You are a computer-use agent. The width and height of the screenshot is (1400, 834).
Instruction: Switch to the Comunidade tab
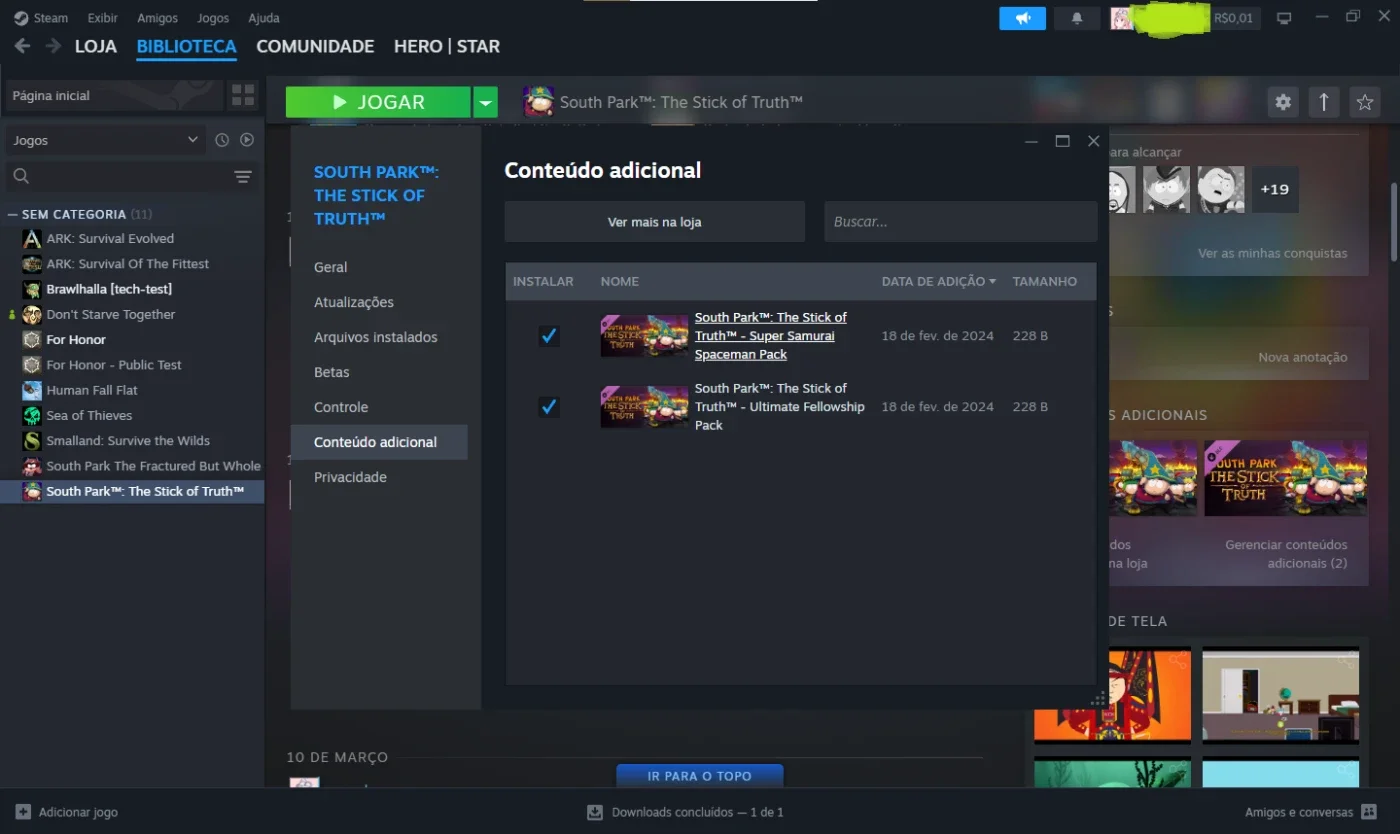pyautogui.click(x=315, y=46)
